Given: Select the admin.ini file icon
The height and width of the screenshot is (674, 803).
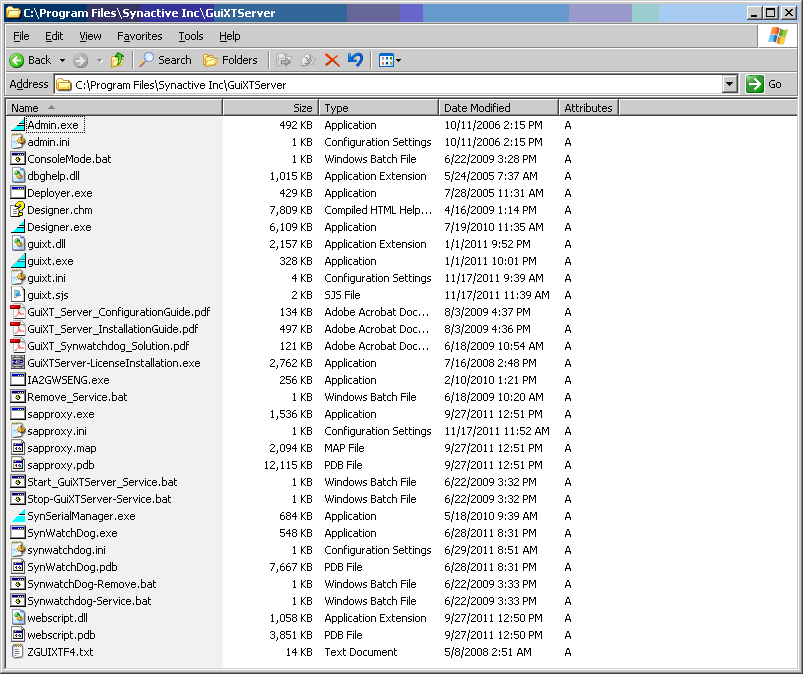Looking at the screenshot, I should 18,142.
